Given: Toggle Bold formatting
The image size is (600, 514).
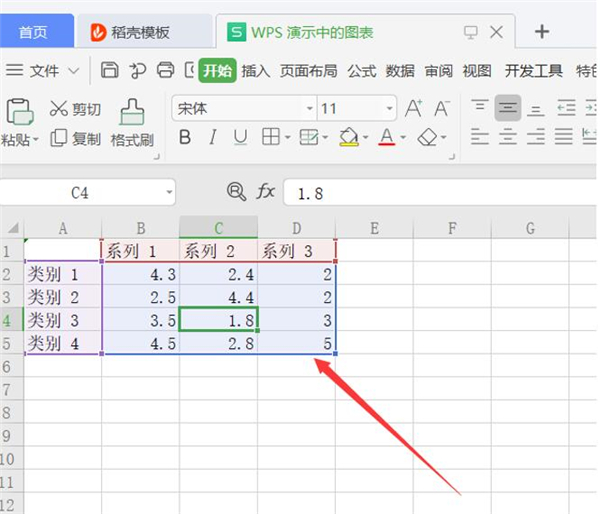Looking at the screenshot, I should pos(184,137).
